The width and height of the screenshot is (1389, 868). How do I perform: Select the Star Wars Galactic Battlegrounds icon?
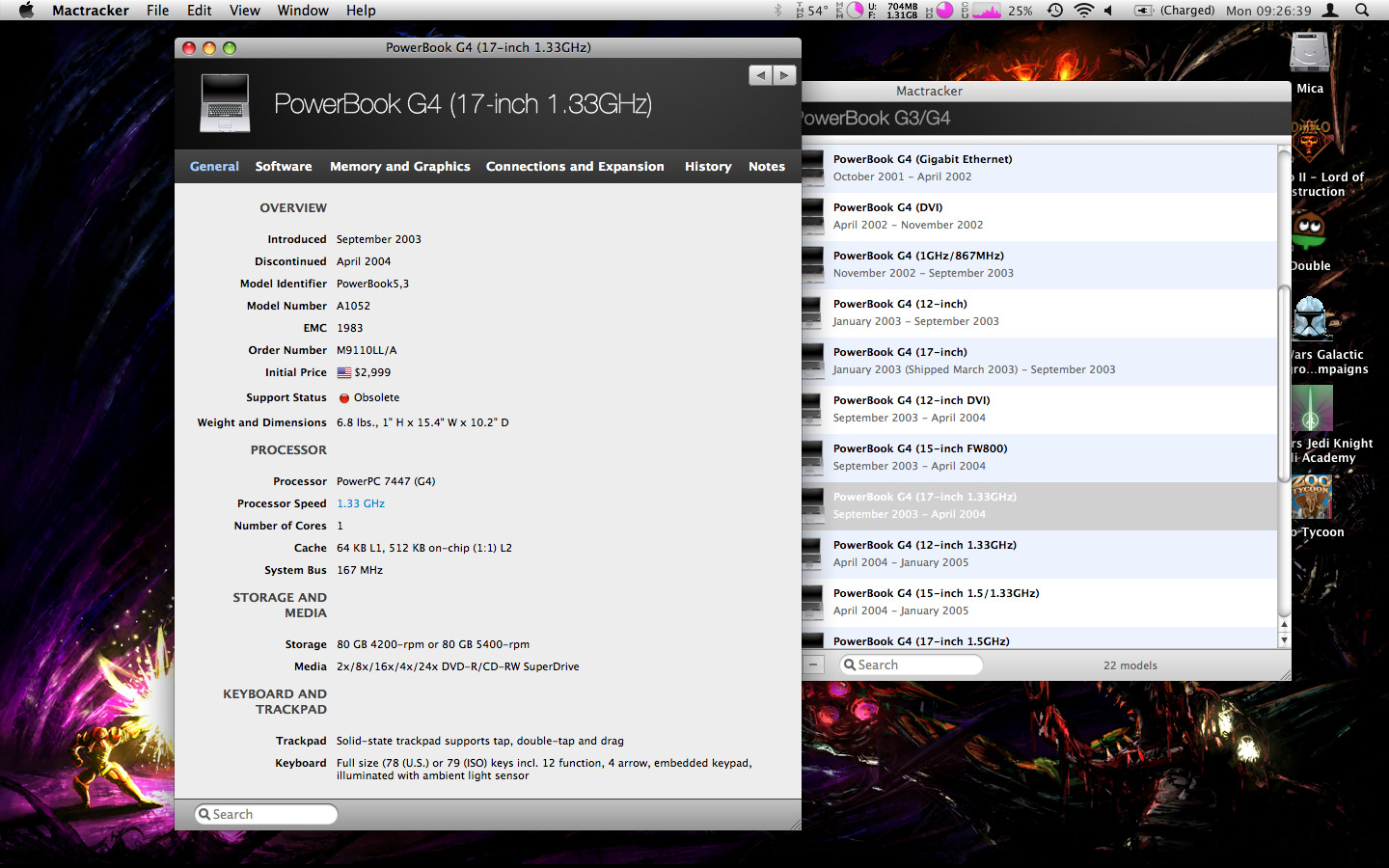(1310, 318)
